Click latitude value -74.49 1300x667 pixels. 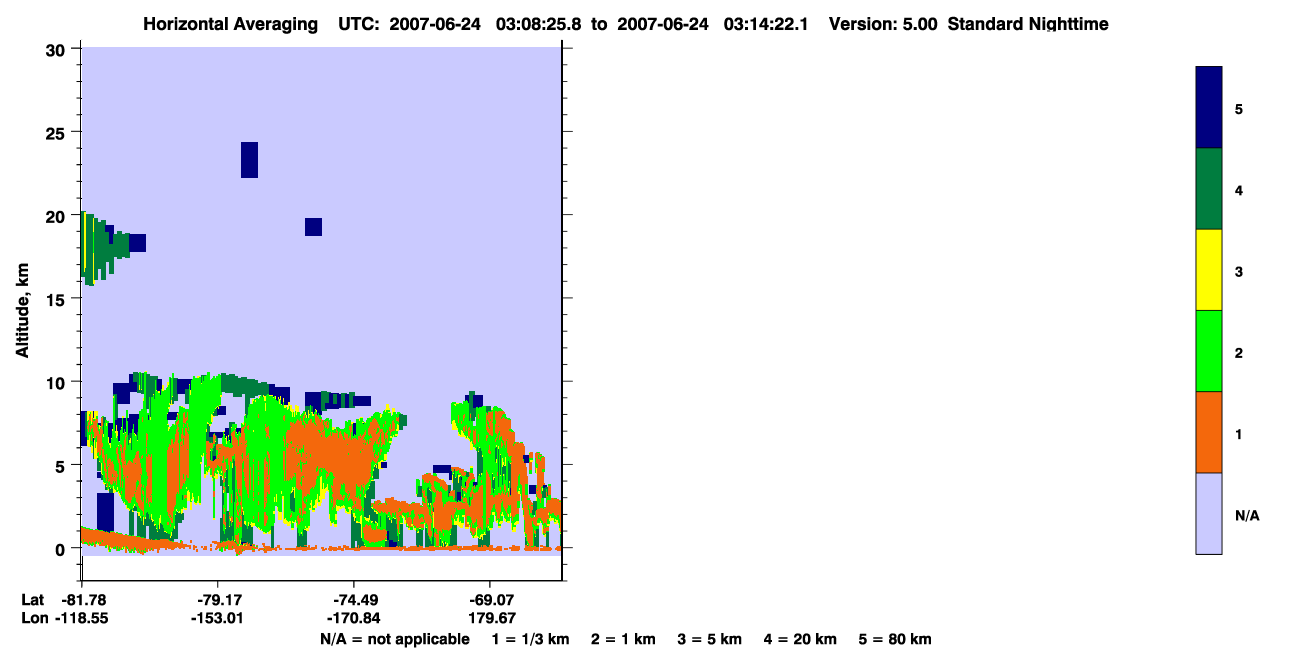click(x=355, y=599)
